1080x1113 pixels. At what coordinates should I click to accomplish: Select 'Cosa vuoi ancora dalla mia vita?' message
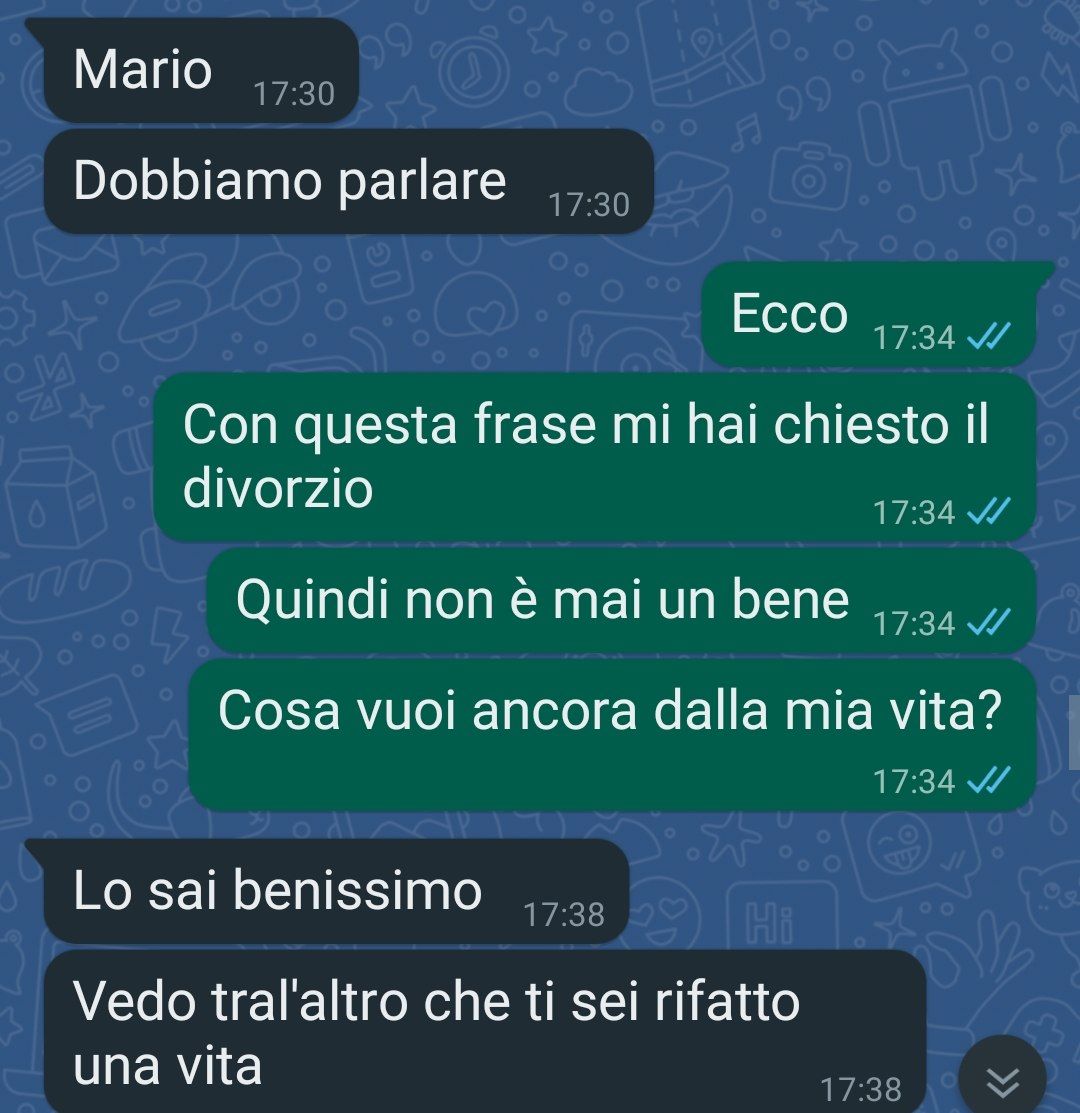click(x=612, y=735)
